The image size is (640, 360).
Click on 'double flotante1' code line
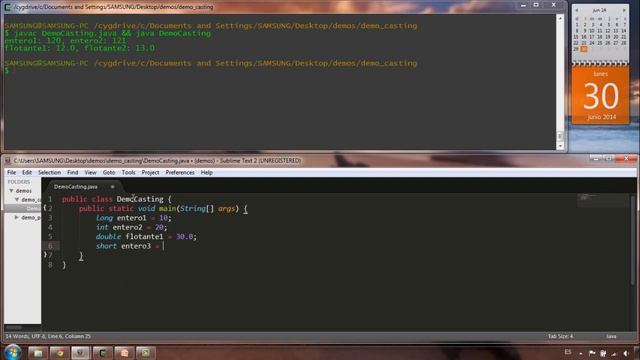tap(146, 237)
